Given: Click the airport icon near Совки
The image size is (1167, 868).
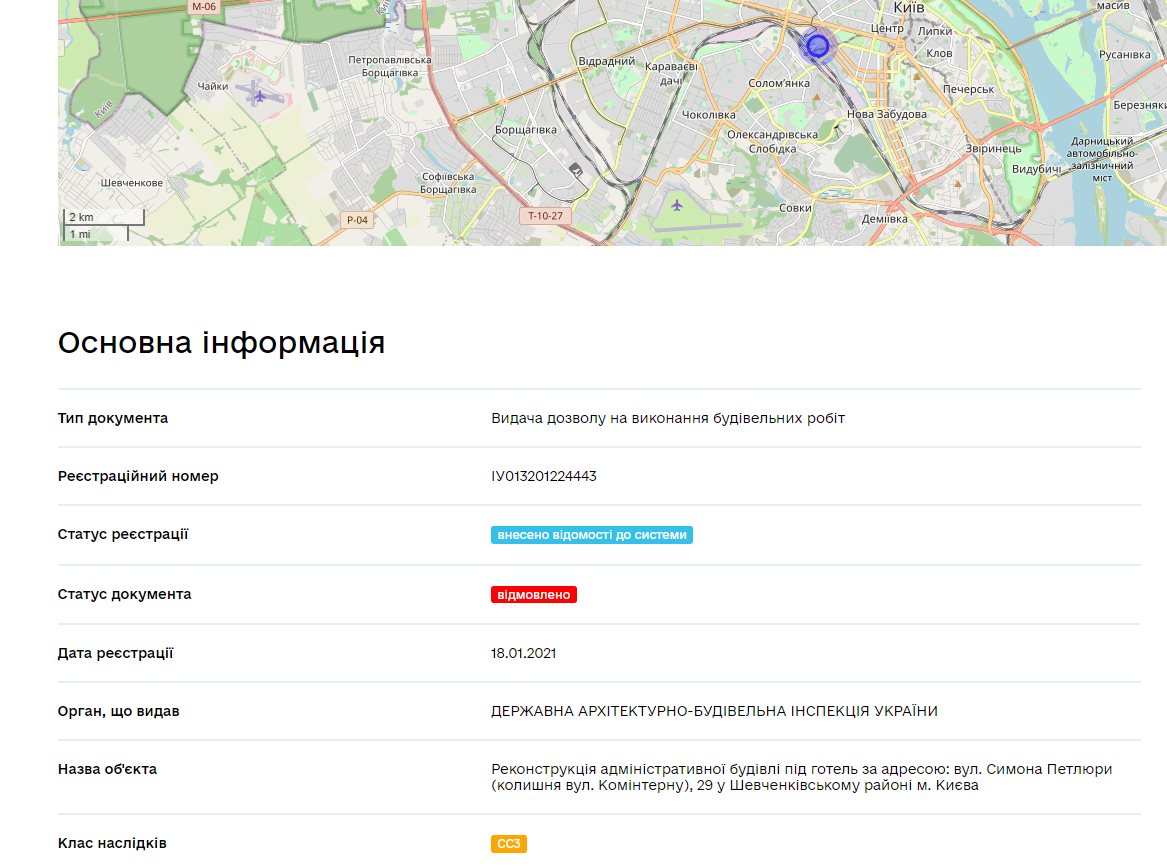Looking at the screenshot, I should click(677, 205).
